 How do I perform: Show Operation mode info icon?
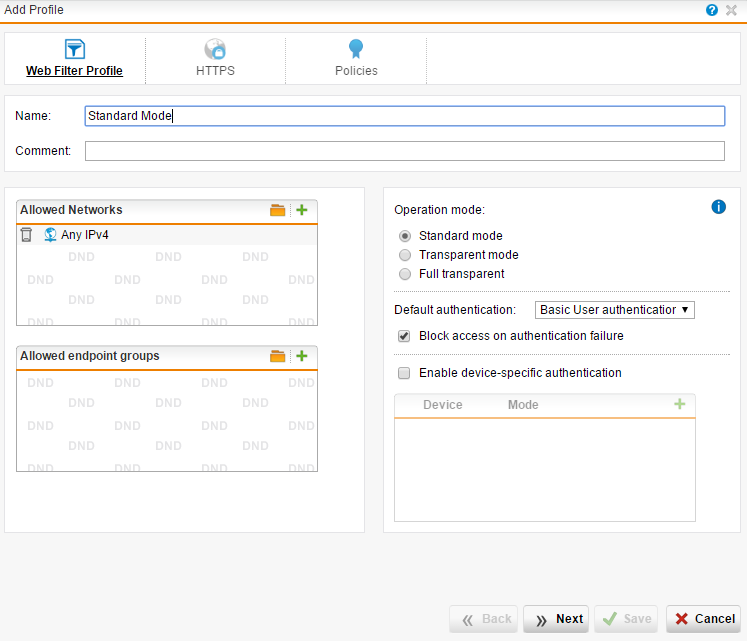point(718,207)
